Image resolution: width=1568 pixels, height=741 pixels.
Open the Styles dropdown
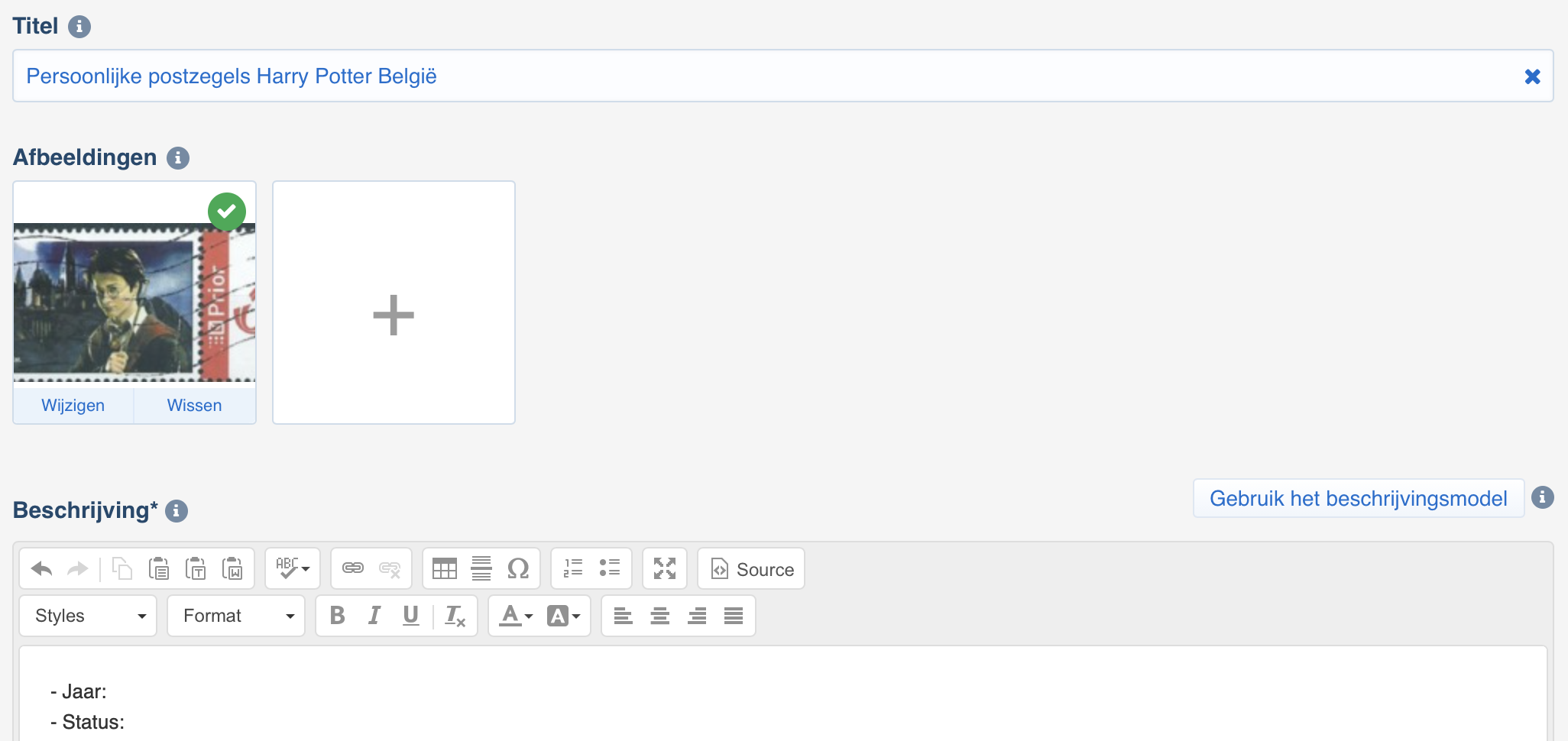point(88,616)
